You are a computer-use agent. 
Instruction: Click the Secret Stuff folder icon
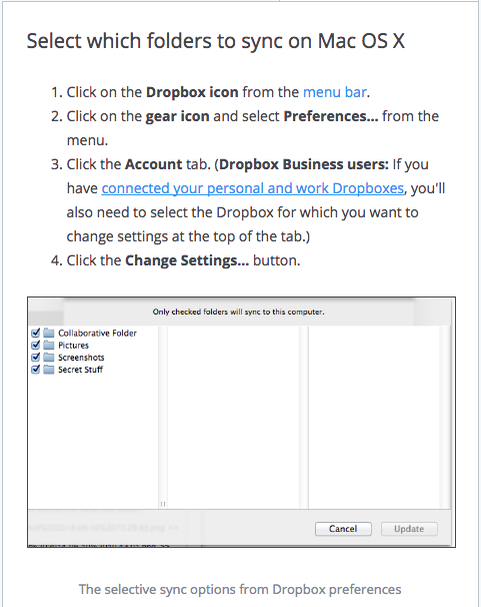(49, 369)
